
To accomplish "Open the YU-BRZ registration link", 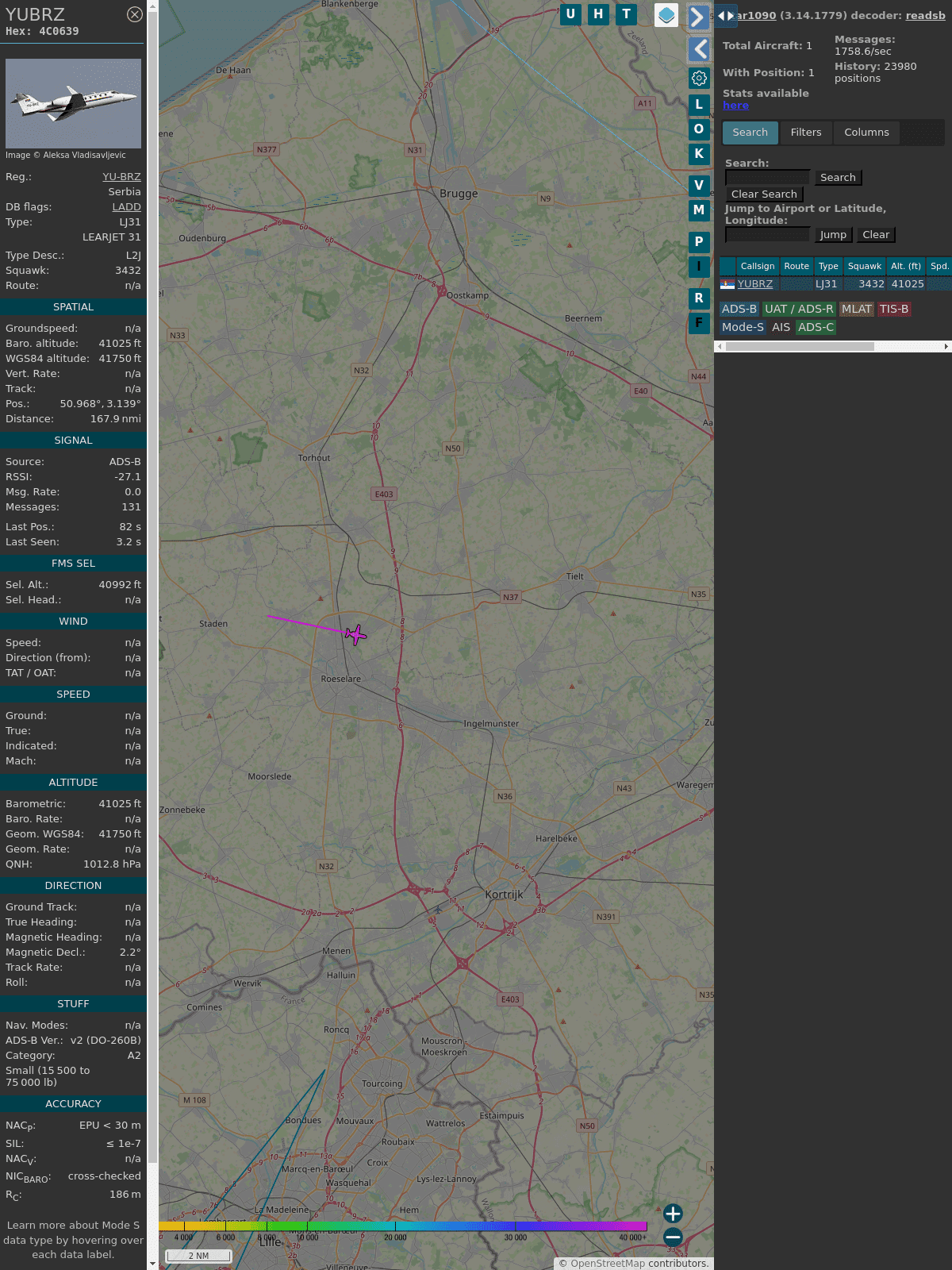I will pos(121,177).
